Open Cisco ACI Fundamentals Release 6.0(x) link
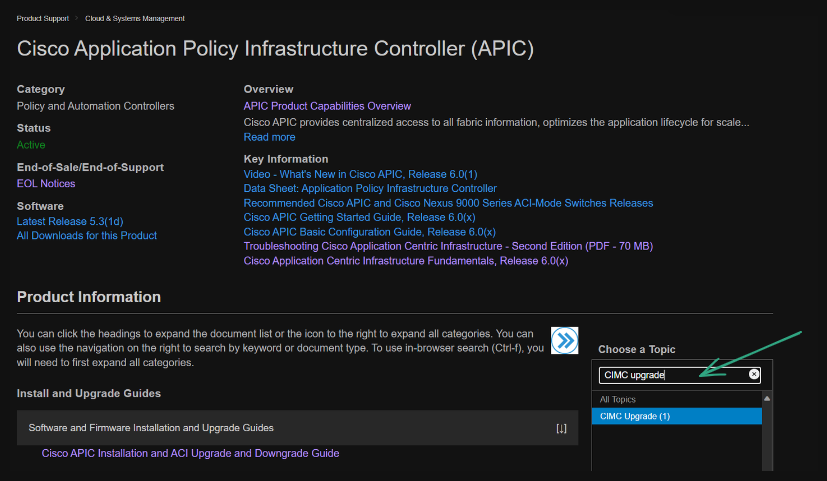 tap(406, 261)
